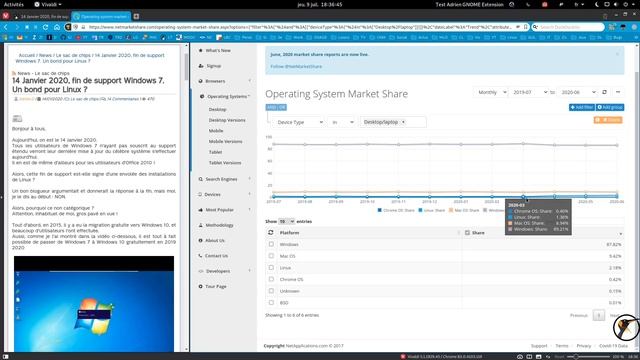Click the Add group button

pos(610,107)
